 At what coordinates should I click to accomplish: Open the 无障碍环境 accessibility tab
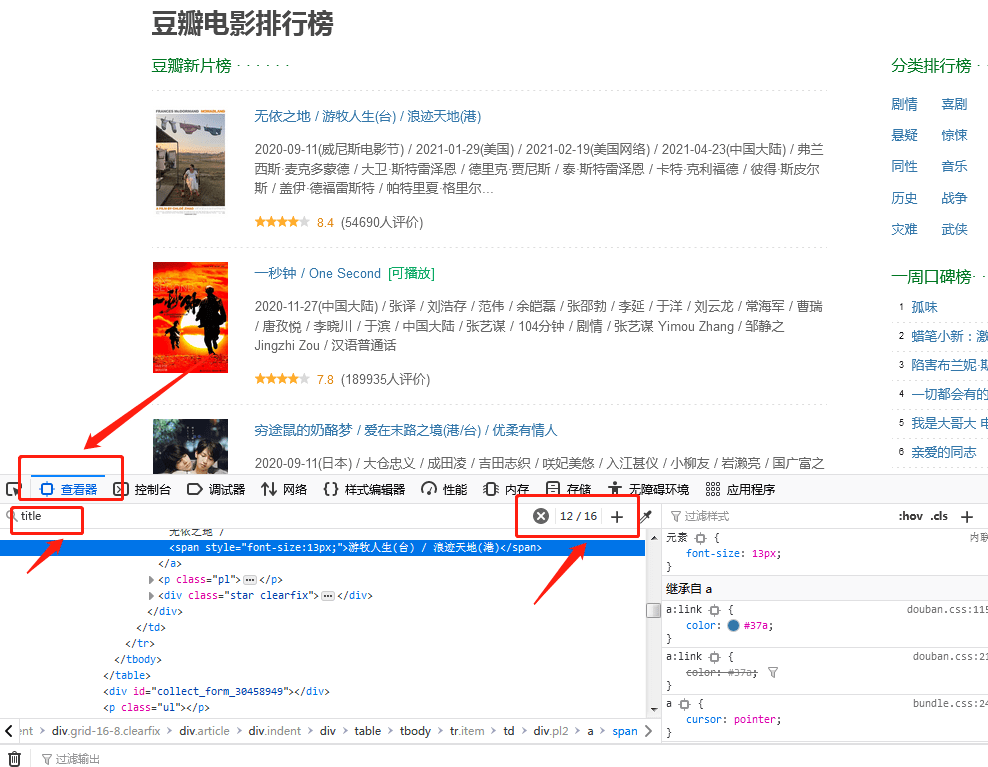click(x=648, y=489)
